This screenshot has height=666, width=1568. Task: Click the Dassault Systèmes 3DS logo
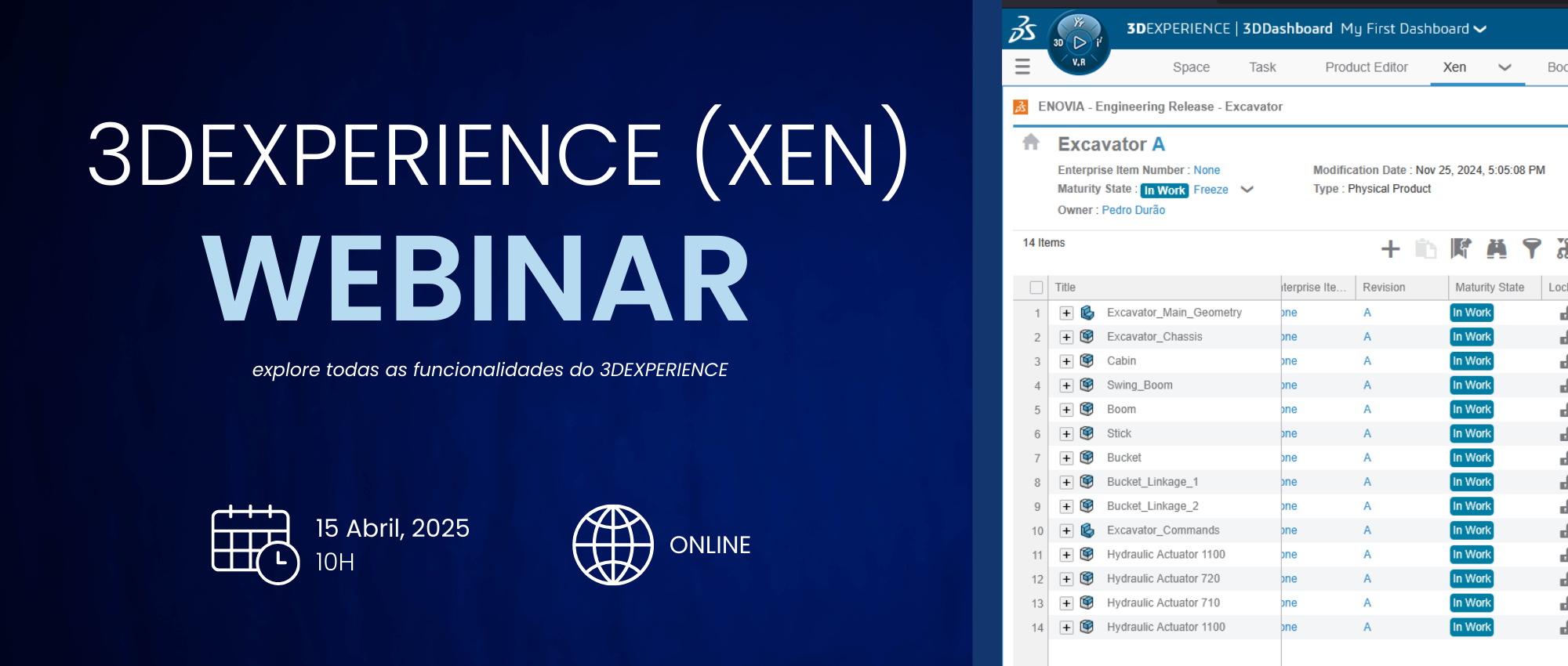(1022, 29)
